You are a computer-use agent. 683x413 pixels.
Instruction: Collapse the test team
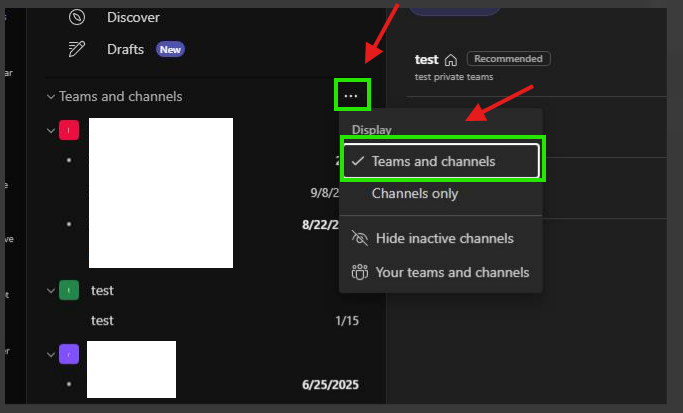[x=51, y=291]
